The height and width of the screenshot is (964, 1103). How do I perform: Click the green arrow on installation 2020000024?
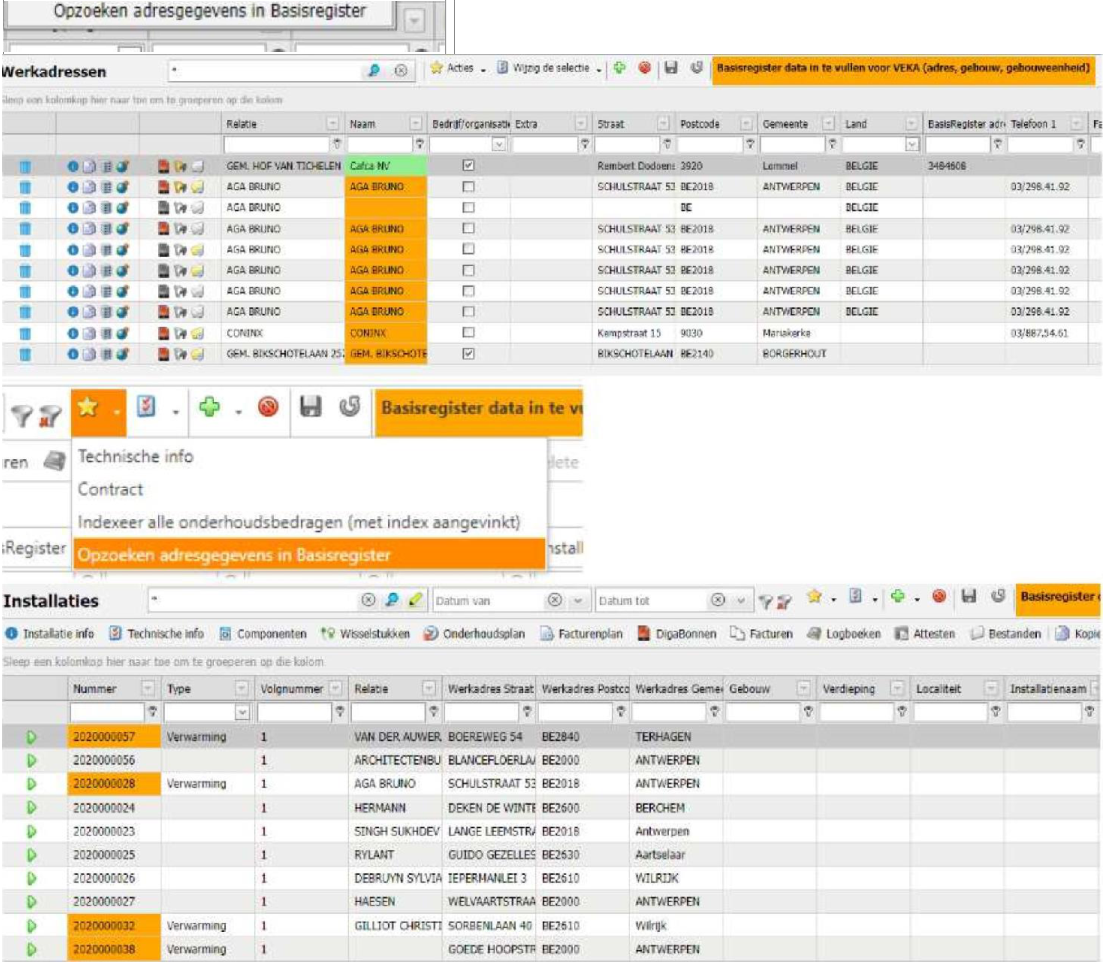pos(32,808)
